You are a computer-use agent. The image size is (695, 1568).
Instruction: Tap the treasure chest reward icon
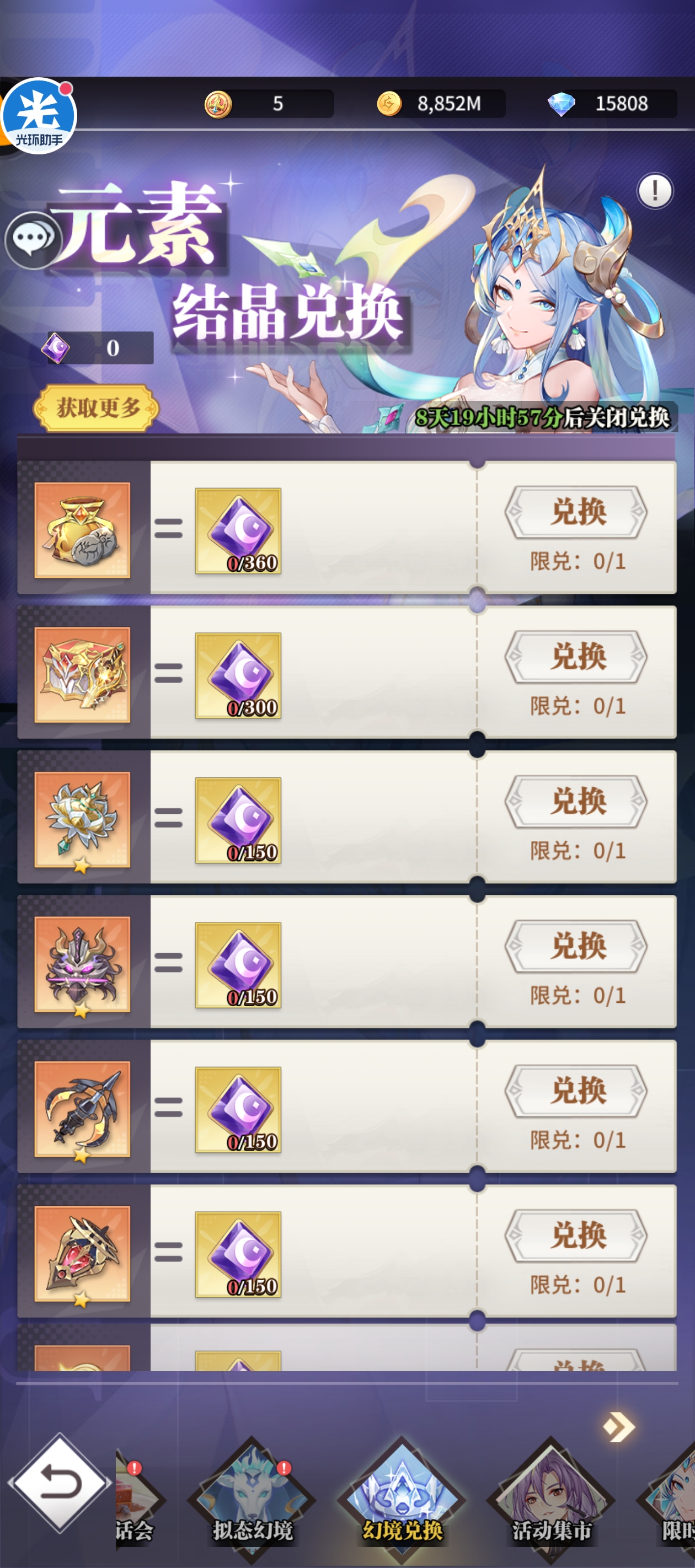(x=82, y=675)
